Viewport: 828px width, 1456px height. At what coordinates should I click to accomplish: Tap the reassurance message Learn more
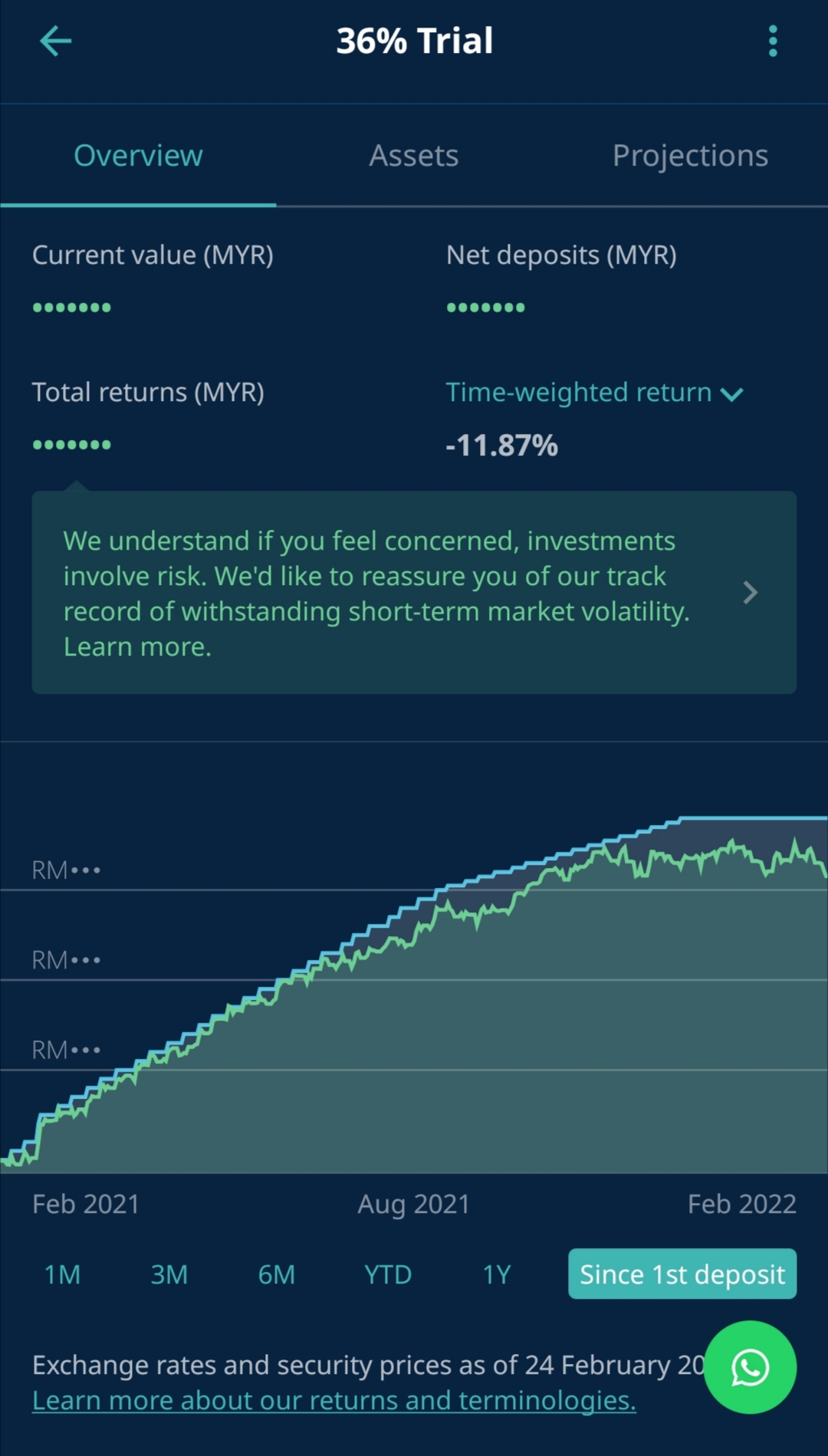click(137, 647)
